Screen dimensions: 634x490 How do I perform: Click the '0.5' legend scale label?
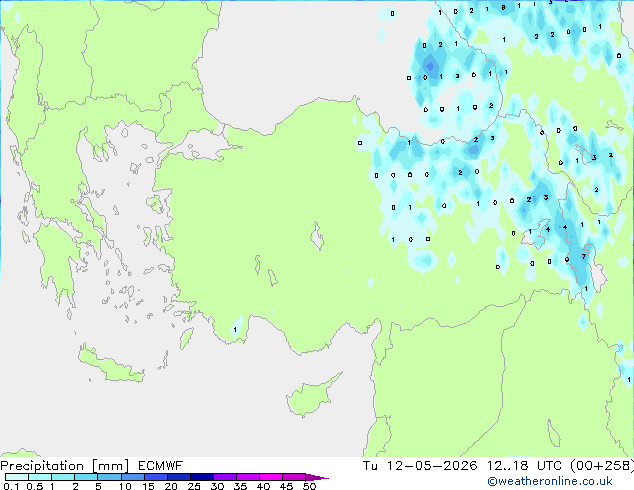point(34,486)
